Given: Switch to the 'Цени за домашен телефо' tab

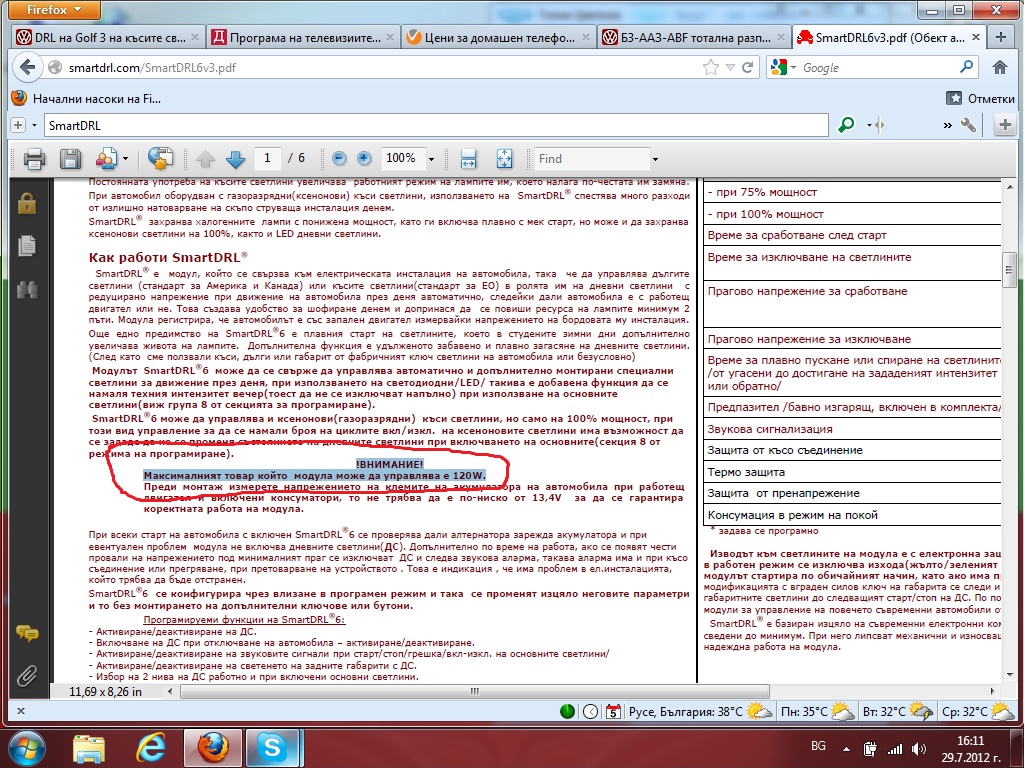Looking at the screenshot, I should (496, 38).
